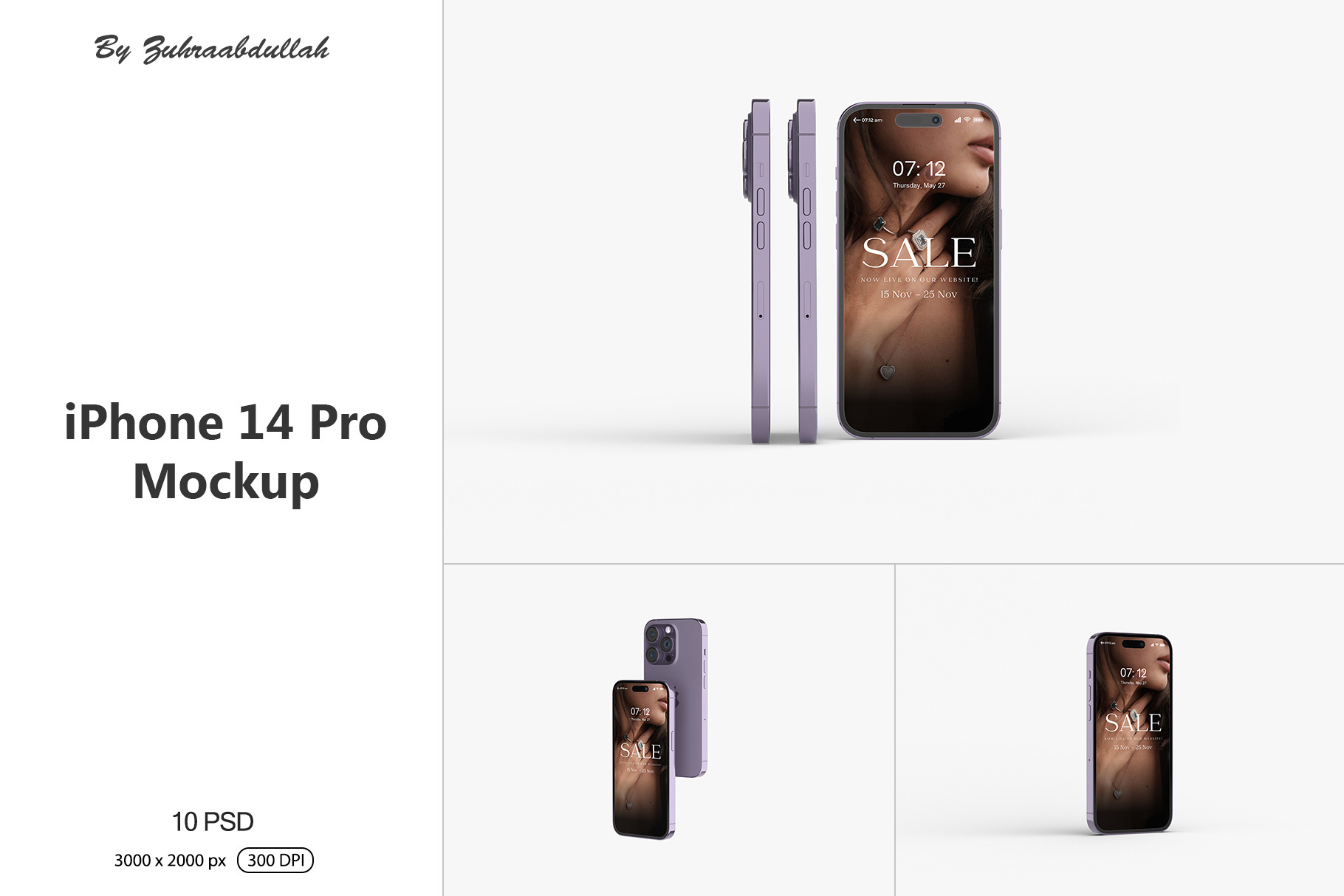The height and width of the screenshot is (896, 1344).
Task: Click the 10 PSD label
Action: point(213,821)
